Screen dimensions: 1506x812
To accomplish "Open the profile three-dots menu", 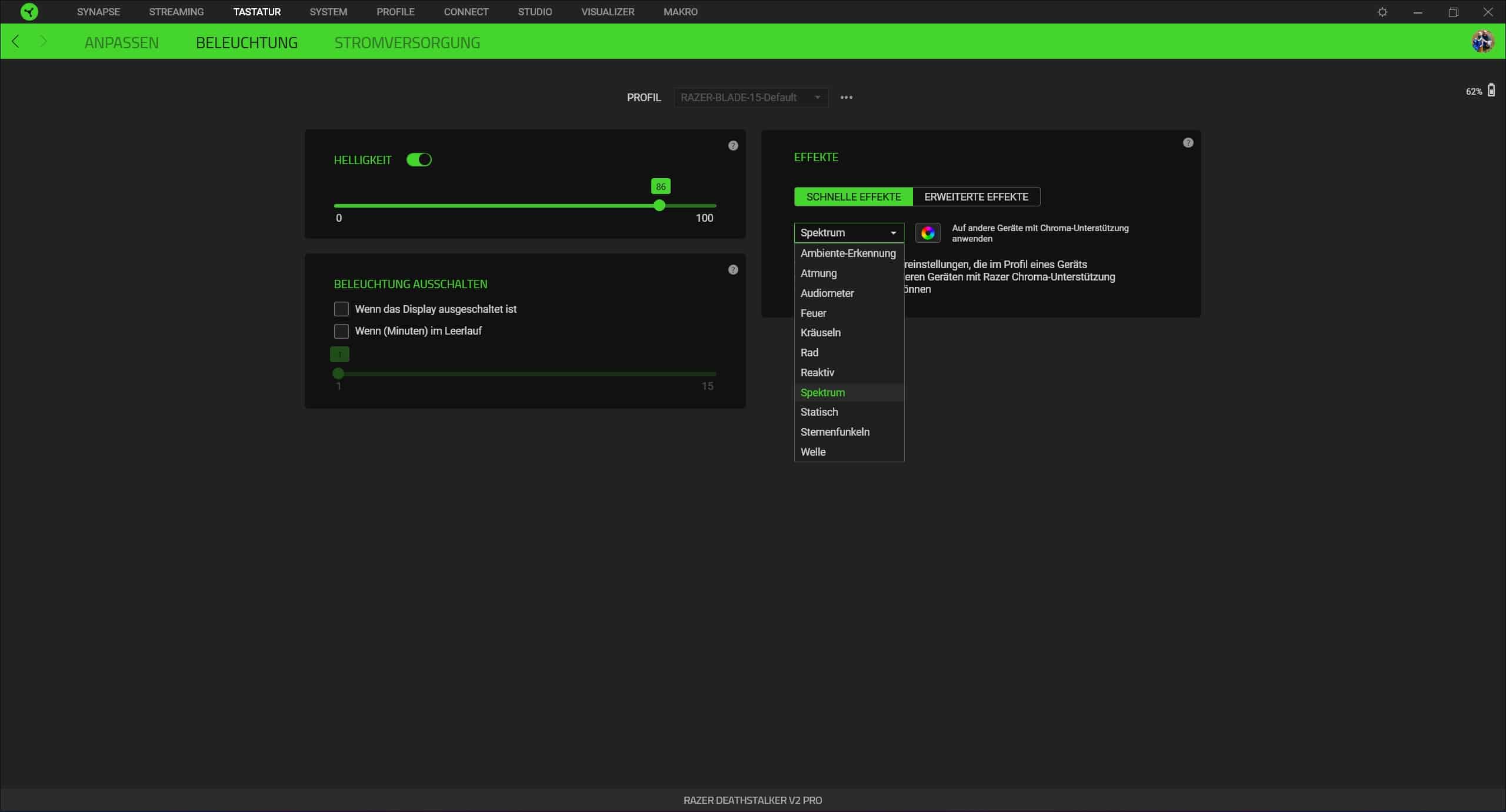I will click(846, 98).
